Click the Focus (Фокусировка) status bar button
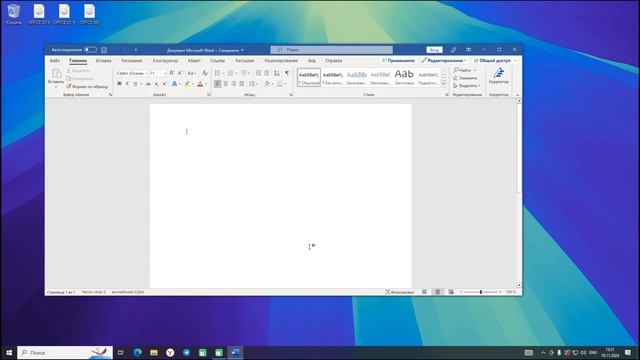640x360 pixels. pos(399,292)
